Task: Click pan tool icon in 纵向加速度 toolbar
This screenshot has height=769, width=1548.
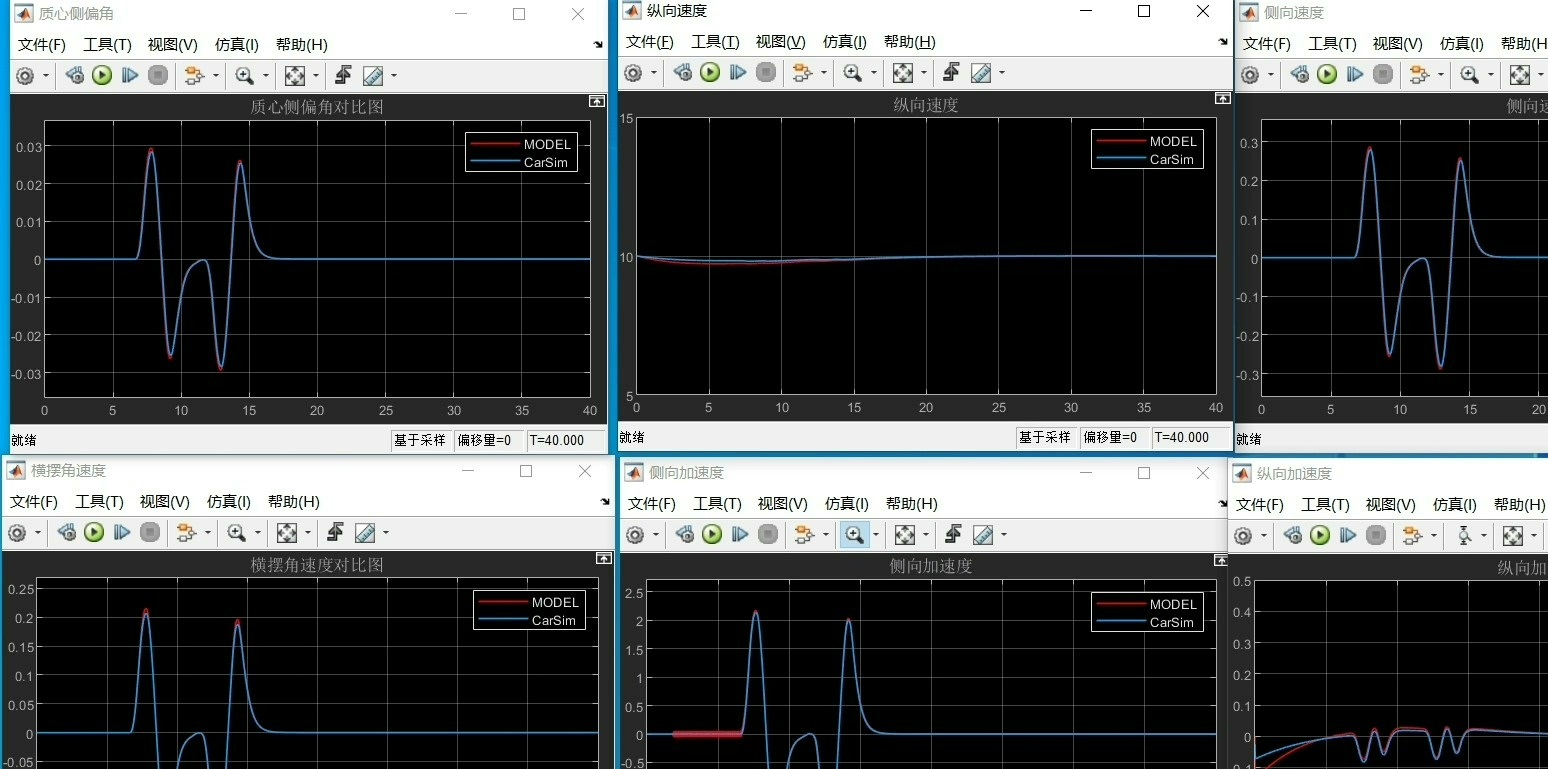Action: pos(1464,536)
